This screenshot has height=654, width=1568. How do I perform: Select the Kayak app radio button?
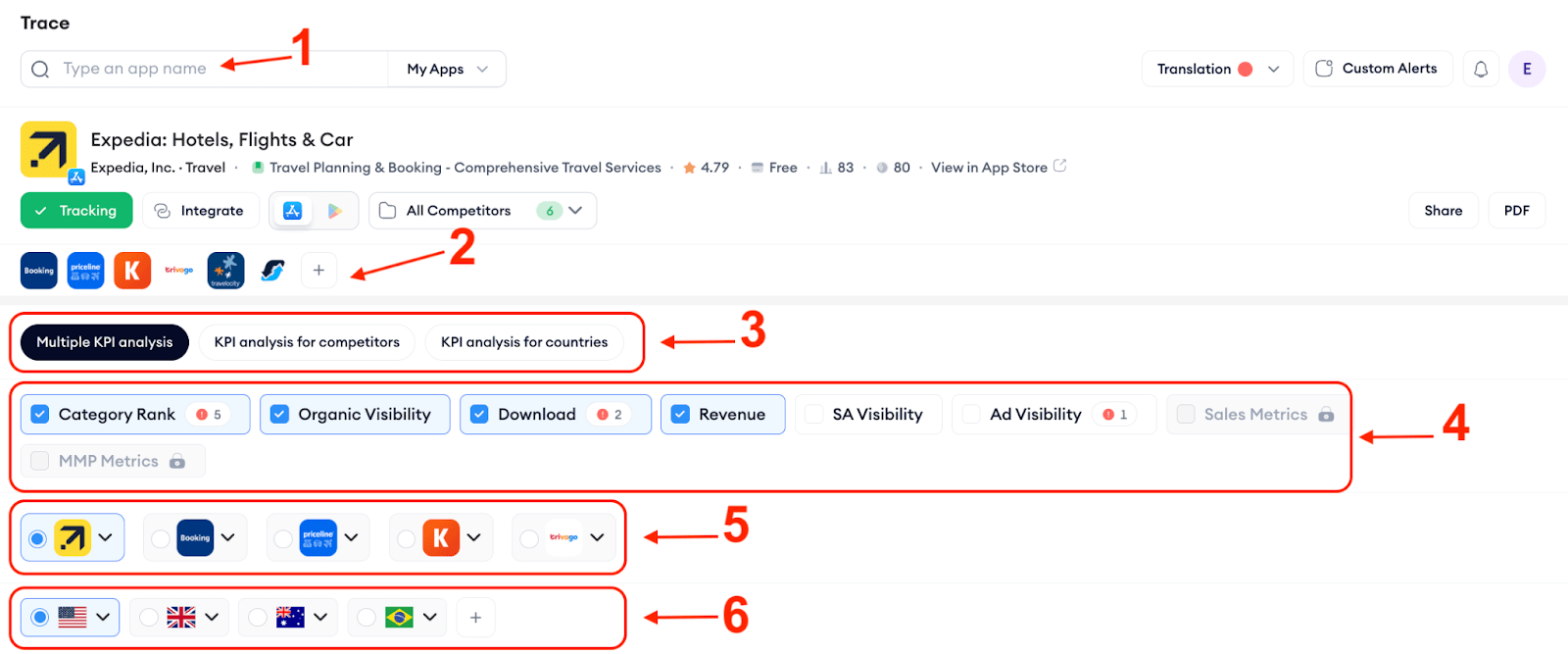tap(407, 538)
